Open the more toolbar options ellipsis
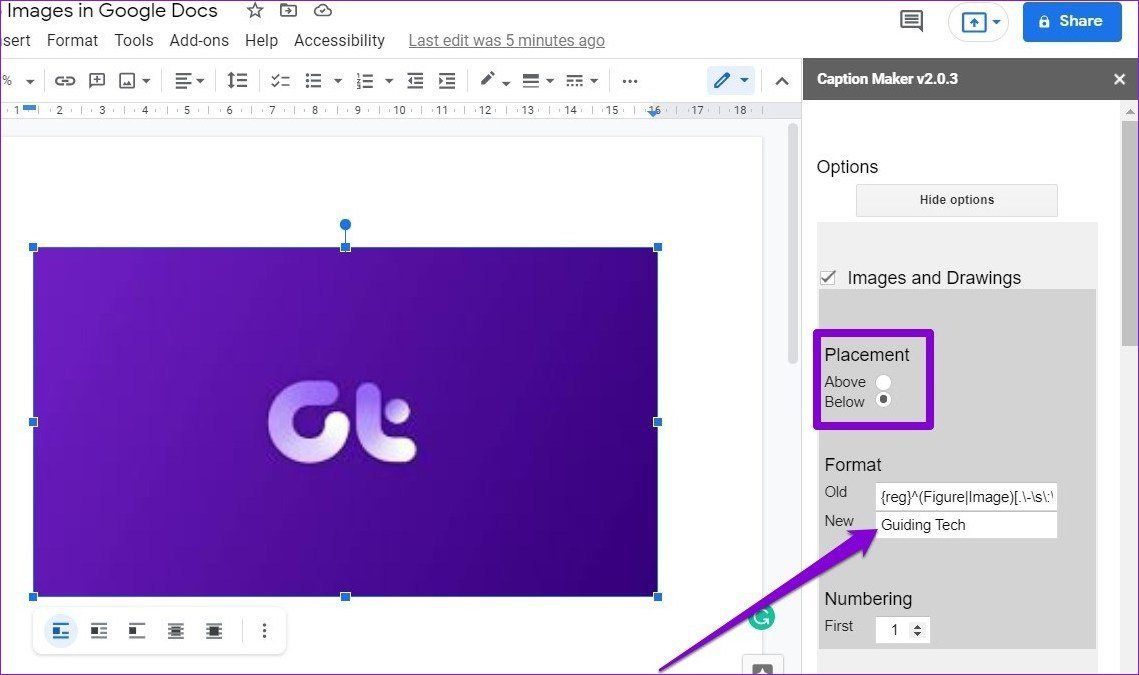This screenshot has height=675, width=1139. pos(630,81)
